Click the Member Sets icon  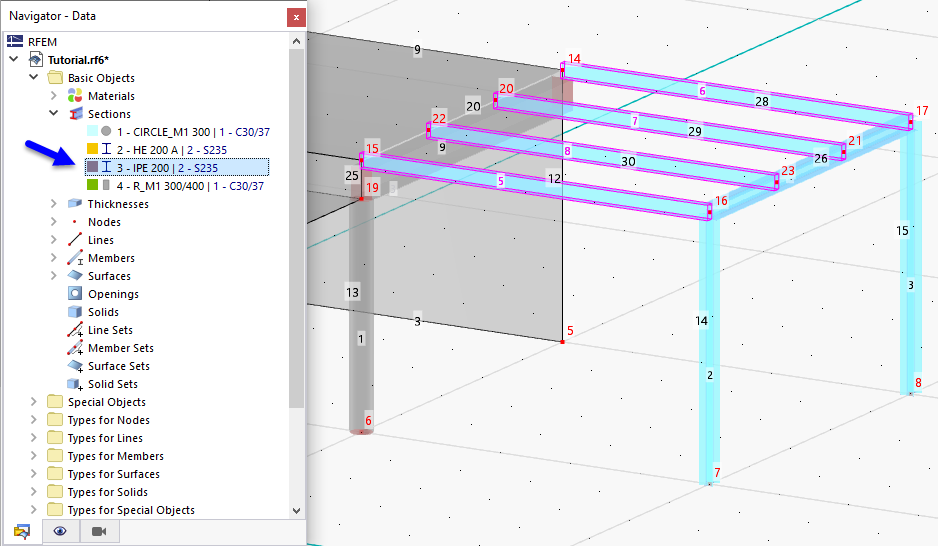coord(75,347)
